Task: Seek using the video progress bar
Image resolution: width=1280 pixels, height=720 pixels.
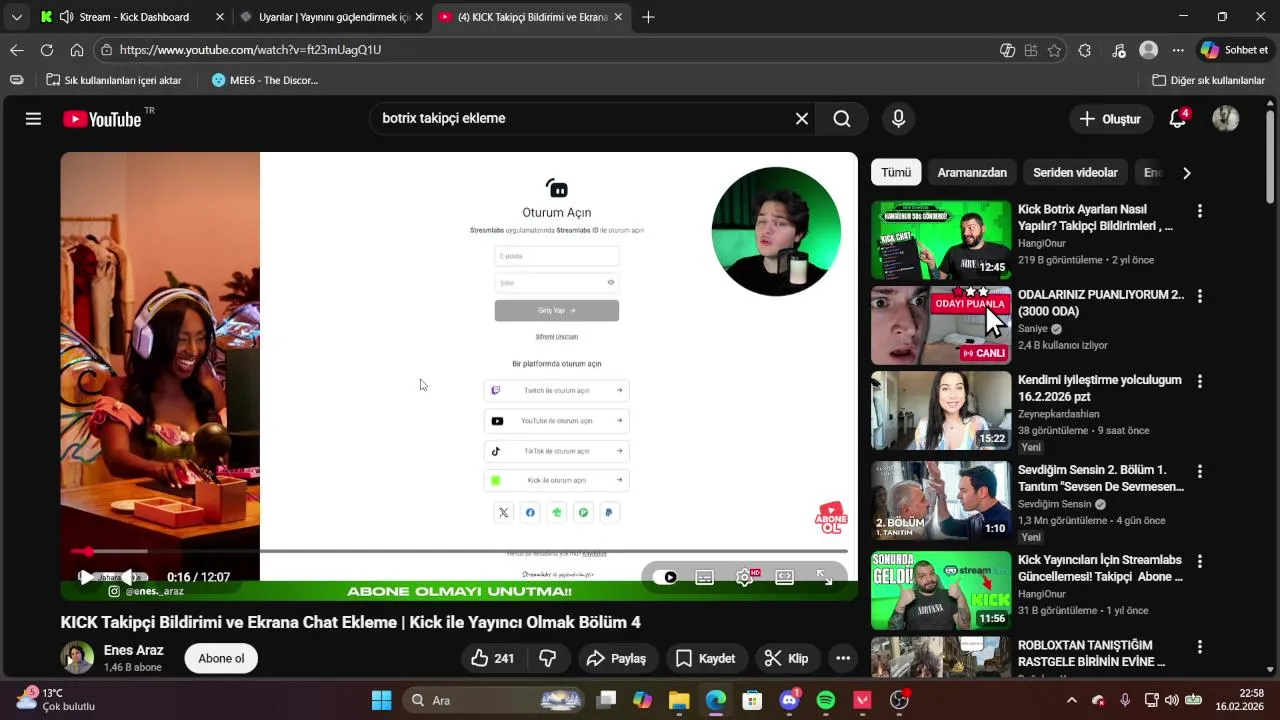Action: point(459,551)
